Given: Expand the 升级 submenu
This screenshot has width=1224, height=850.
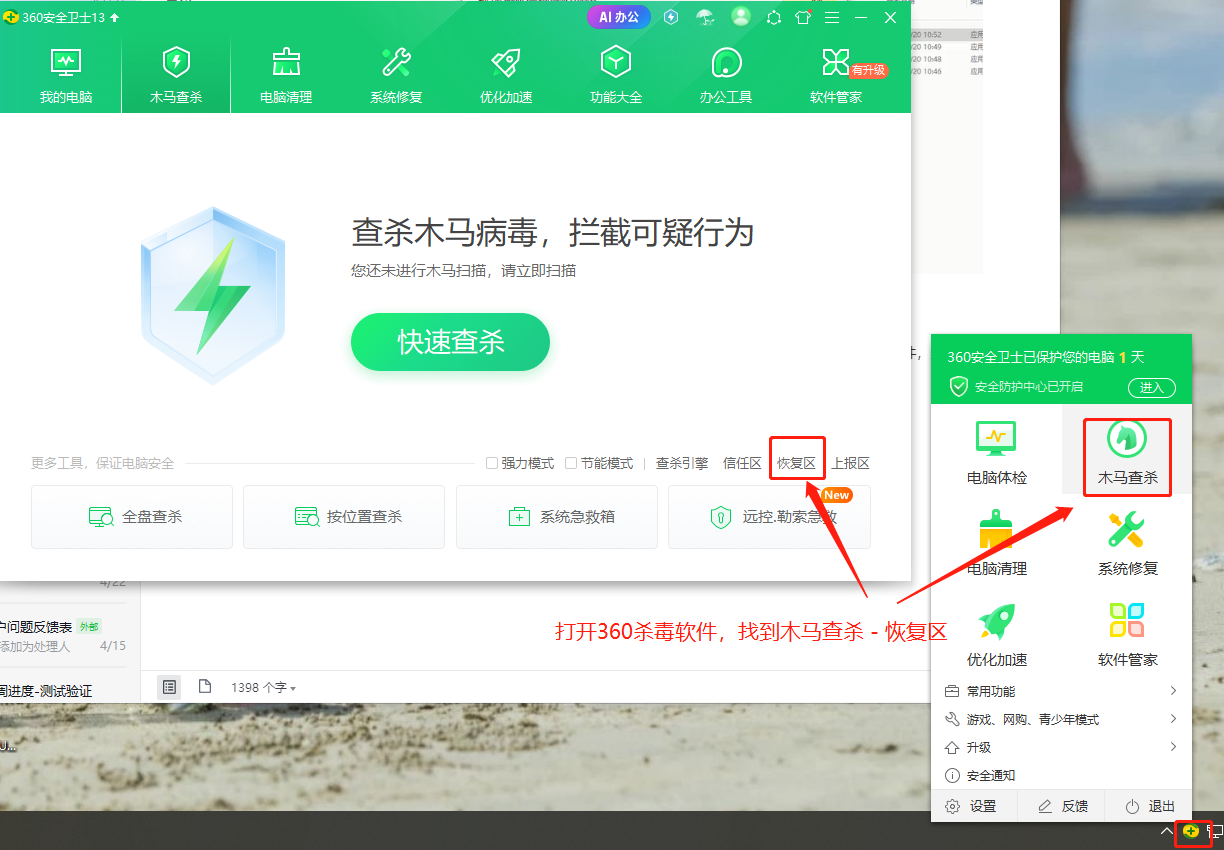Looking at the screenshot, I should (1061, 747).
